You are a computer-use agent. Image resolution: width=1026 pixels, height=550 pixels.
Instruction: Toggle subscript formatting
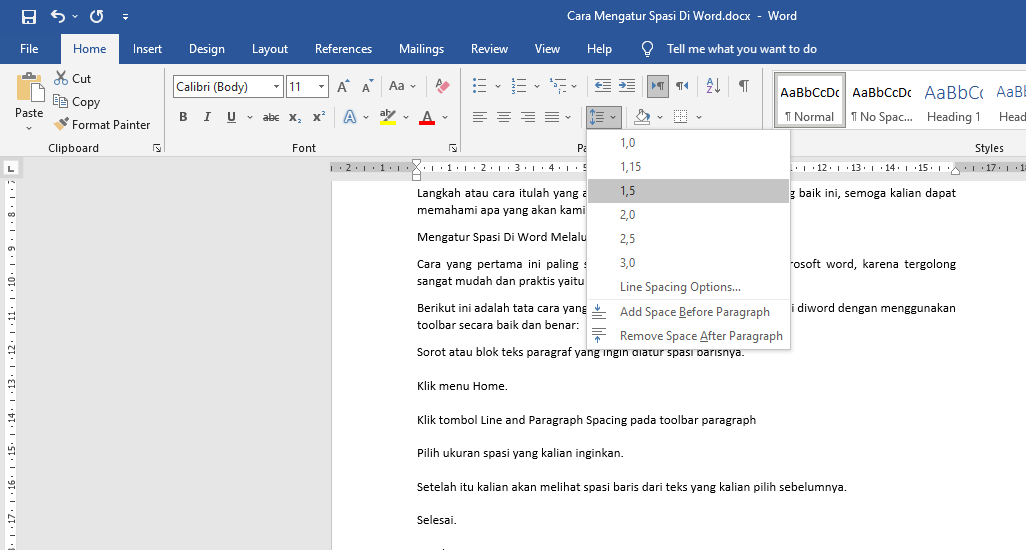click(x=295, y=117)
